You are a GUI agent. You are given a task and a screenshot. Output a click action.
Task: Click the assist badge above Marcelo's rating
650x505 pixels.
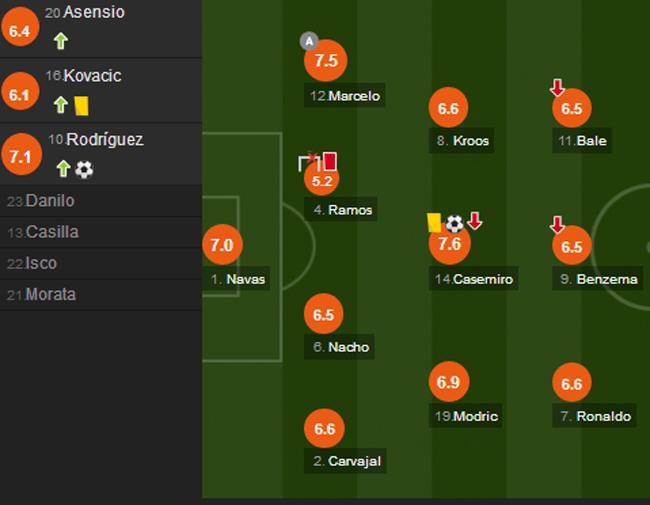coord(309,41)
